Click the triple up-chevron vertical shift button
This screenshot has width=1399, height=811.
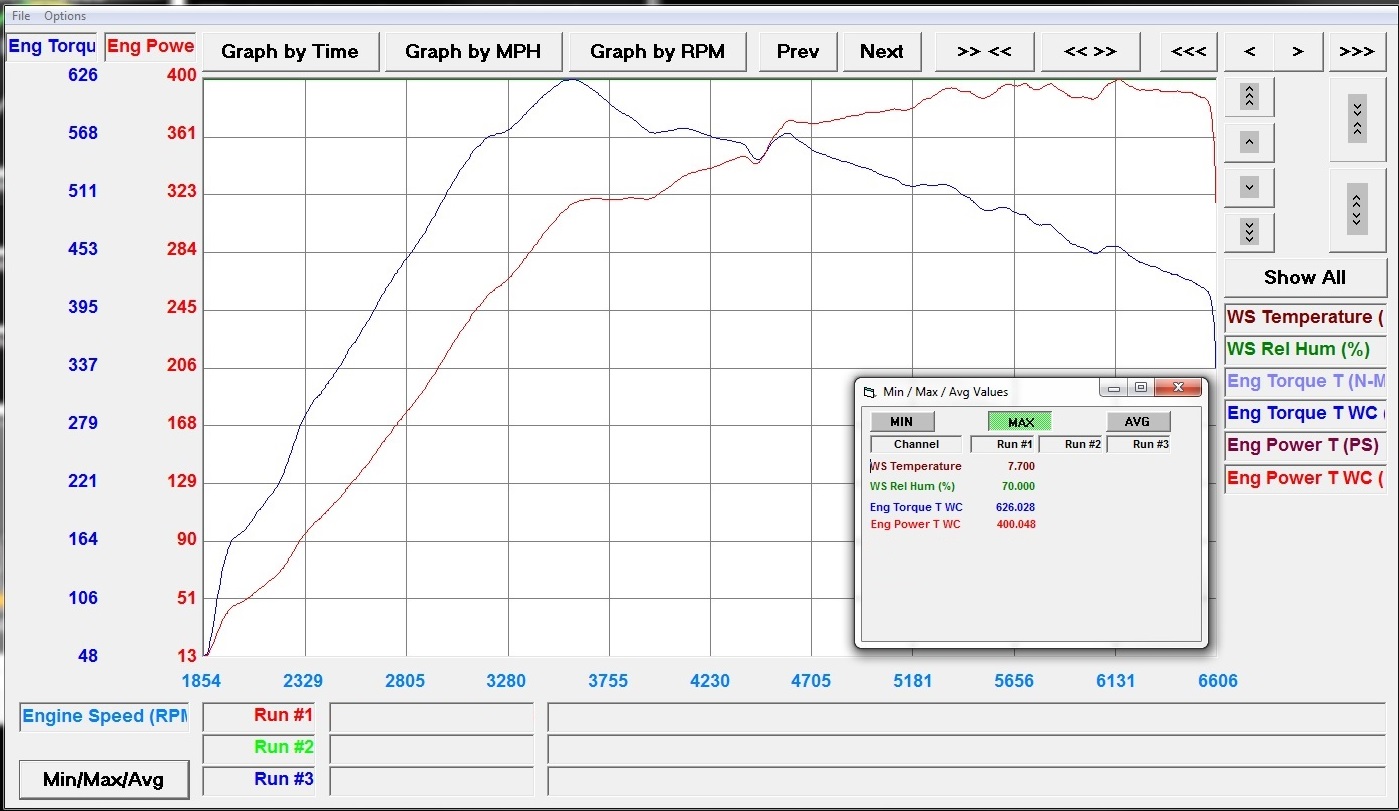pyautogui.click(x=1249, y=97)
